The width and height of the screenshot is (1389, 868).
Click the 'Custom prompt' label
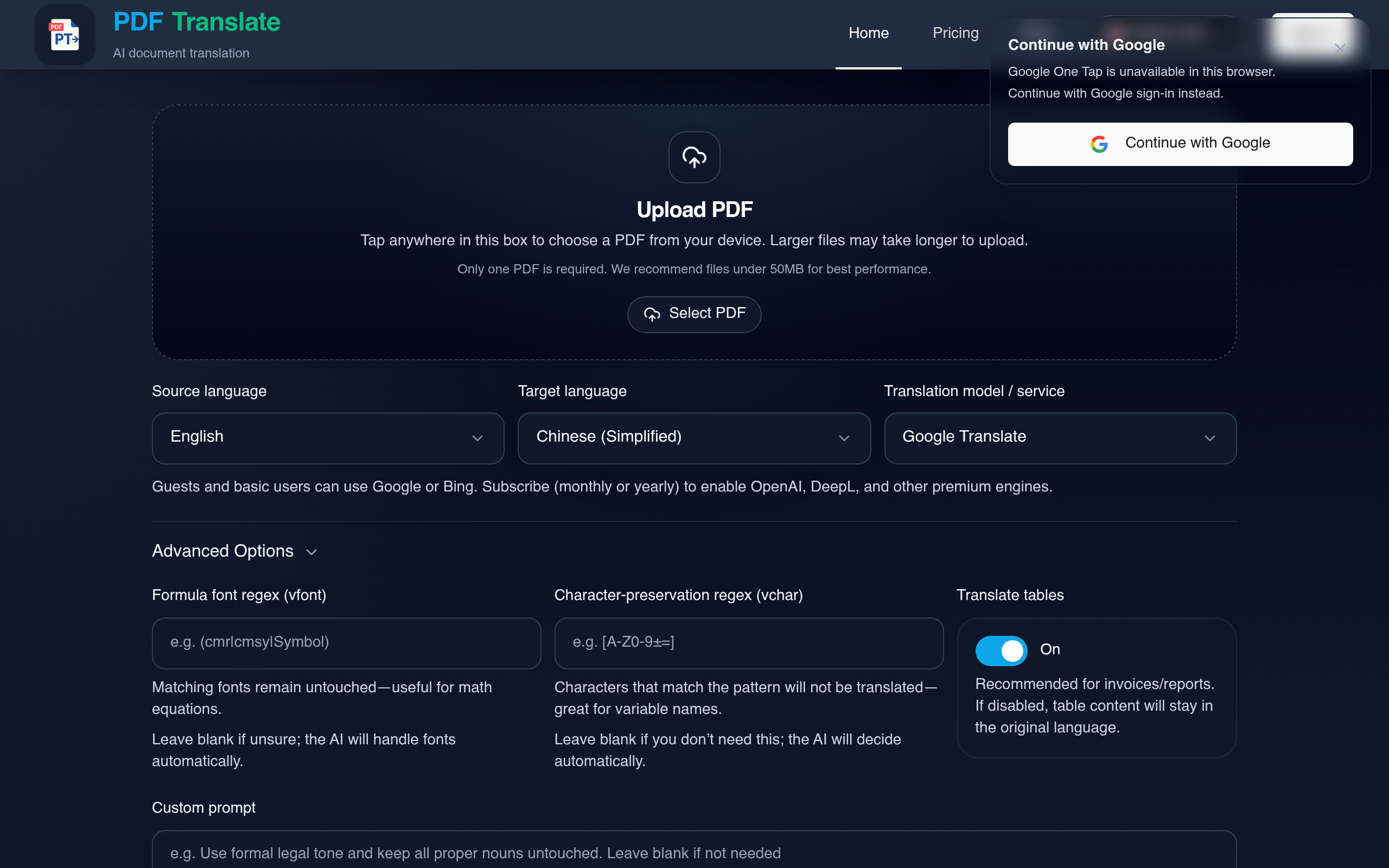tap(204, 808)
